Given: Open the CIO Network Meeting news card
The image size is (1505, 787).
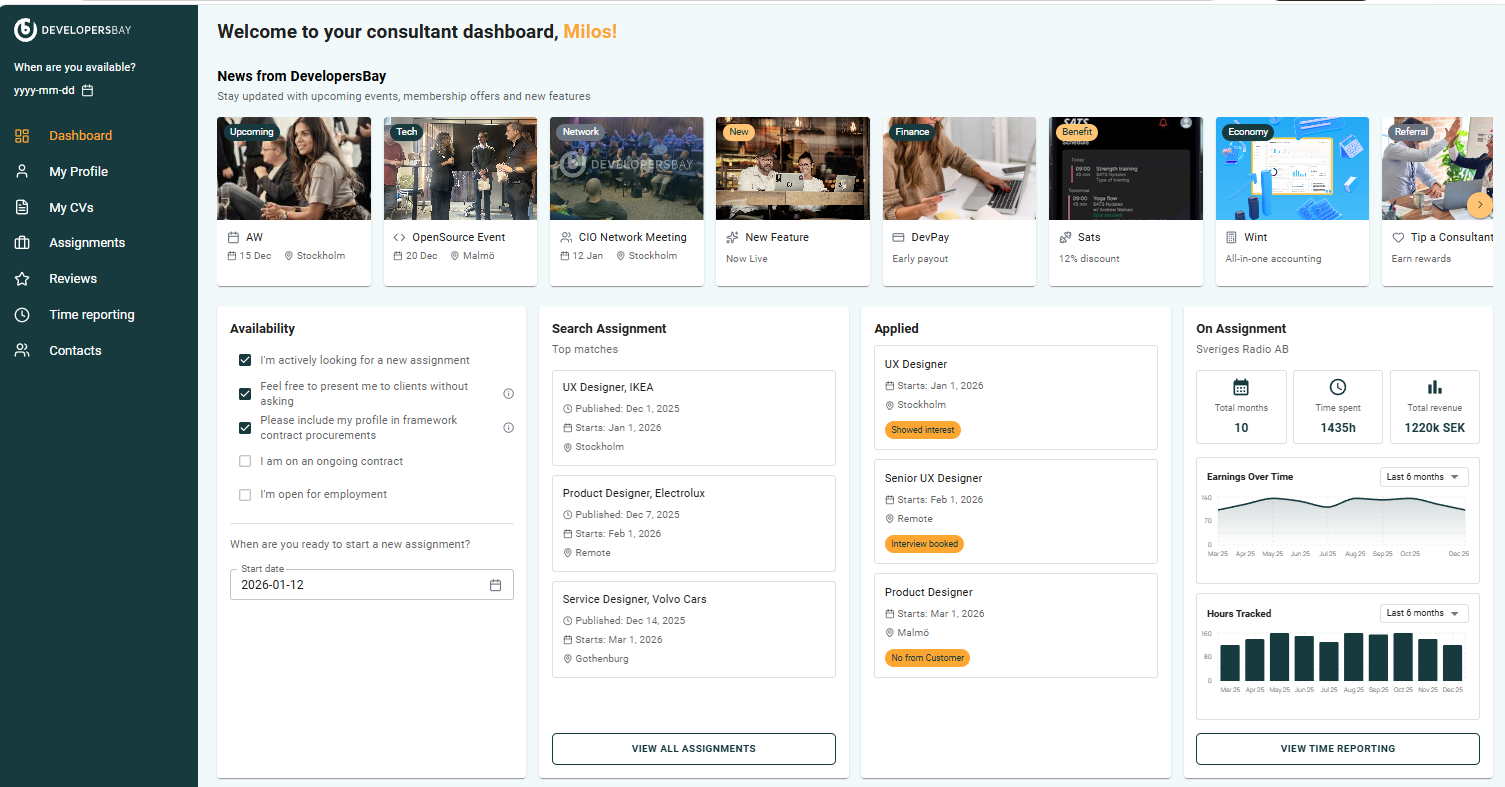Looking at the screenshot, I should click(626, 201).
